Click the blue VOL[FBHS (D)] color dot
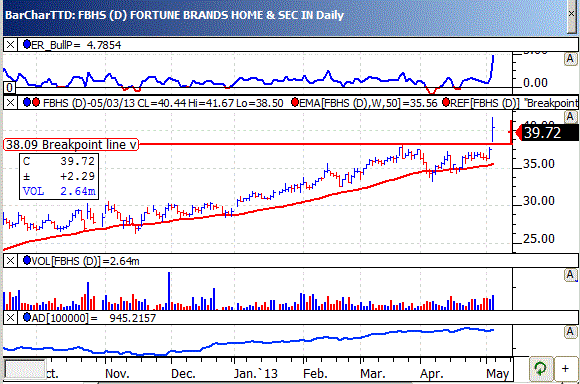The height and width of the screenshot is (384, 580). tap(27, 260)
